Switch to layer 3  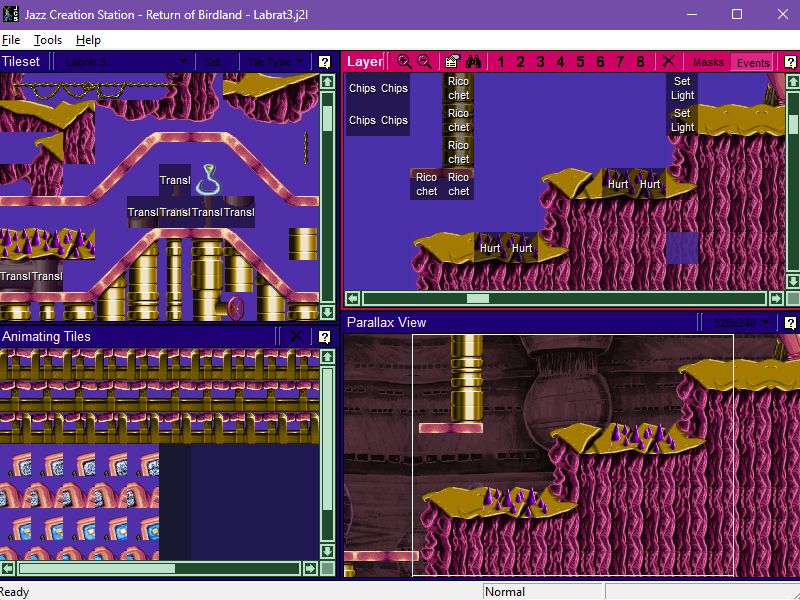tap(540, 62)
